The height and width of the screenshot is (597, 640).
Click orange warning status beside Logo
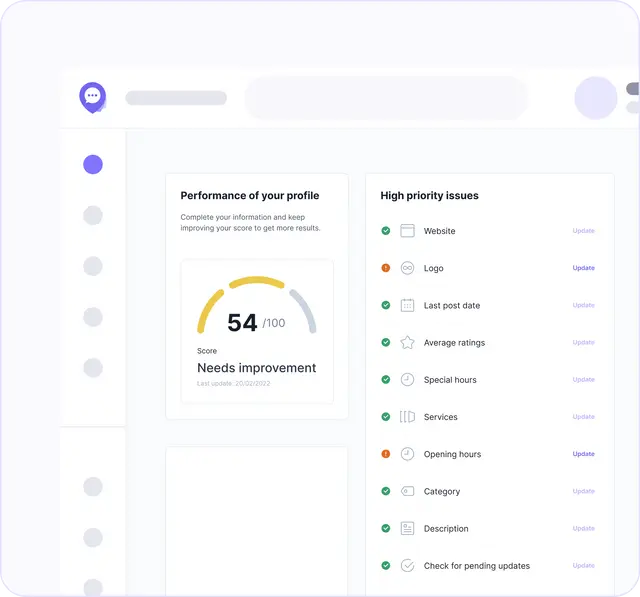pos(386,268)
